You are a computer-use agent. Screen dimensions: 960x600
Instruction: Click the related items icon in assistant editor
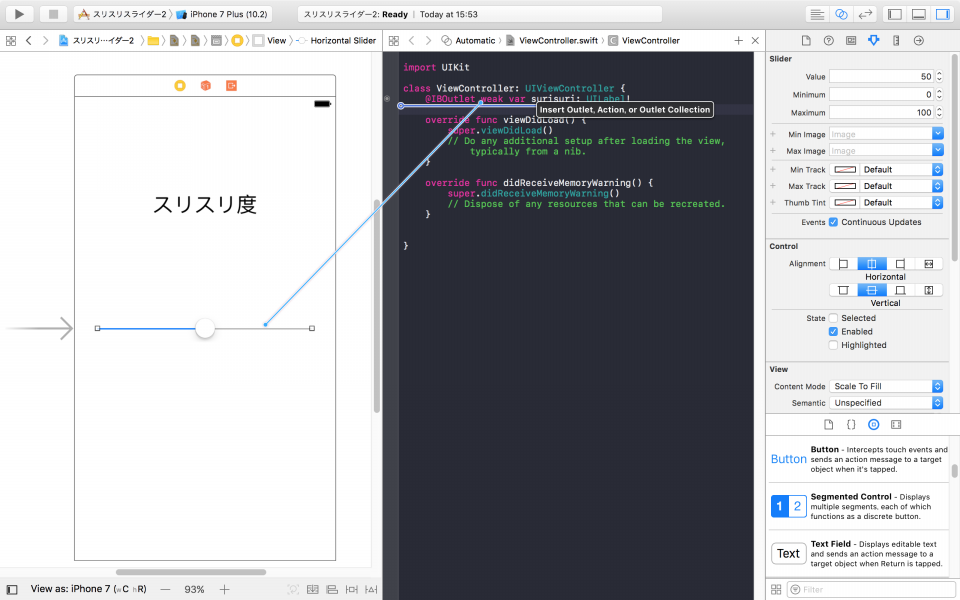[x=394, y=40]
